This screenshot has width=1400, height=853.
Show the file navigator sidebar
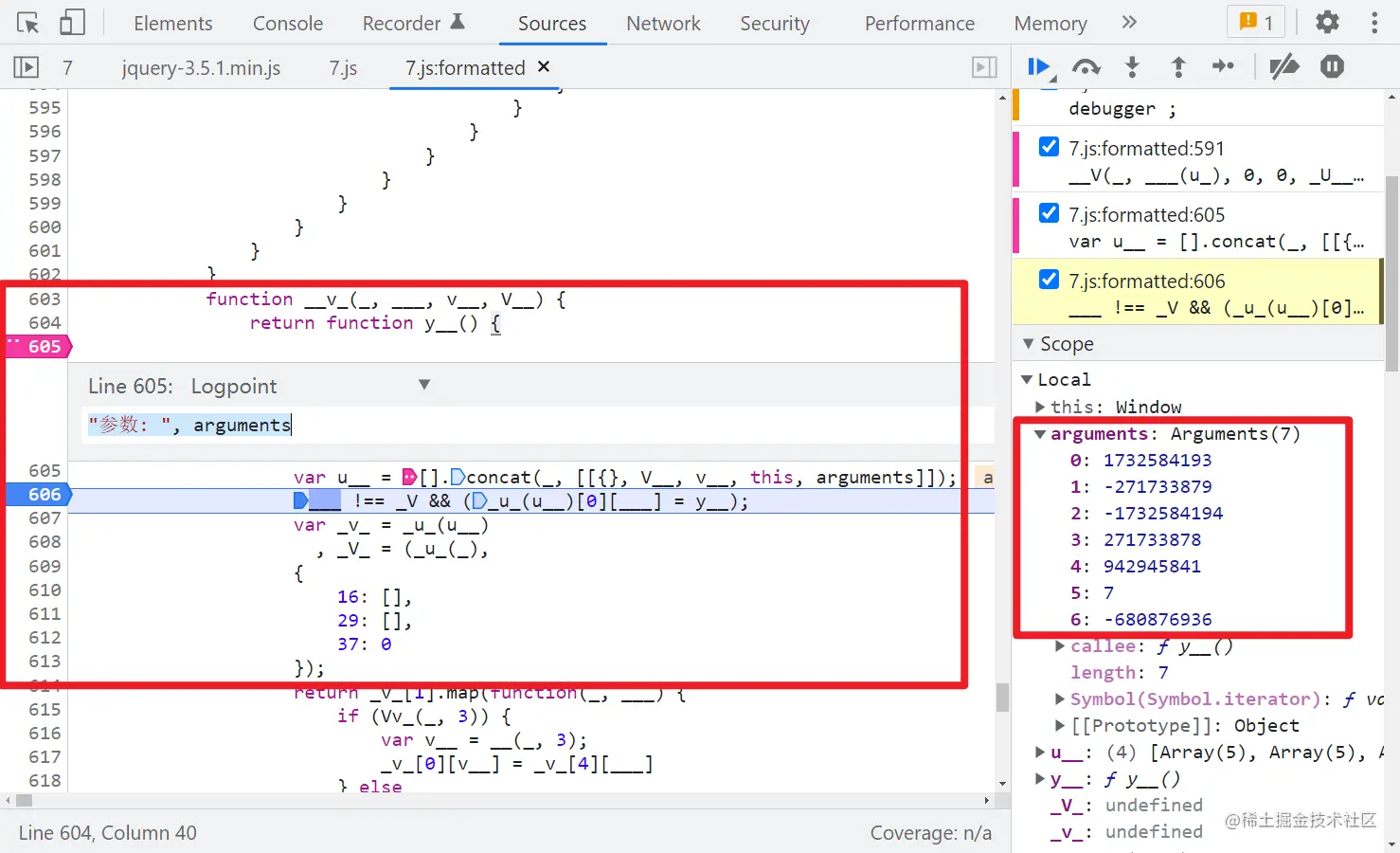(x=27, y=67)
